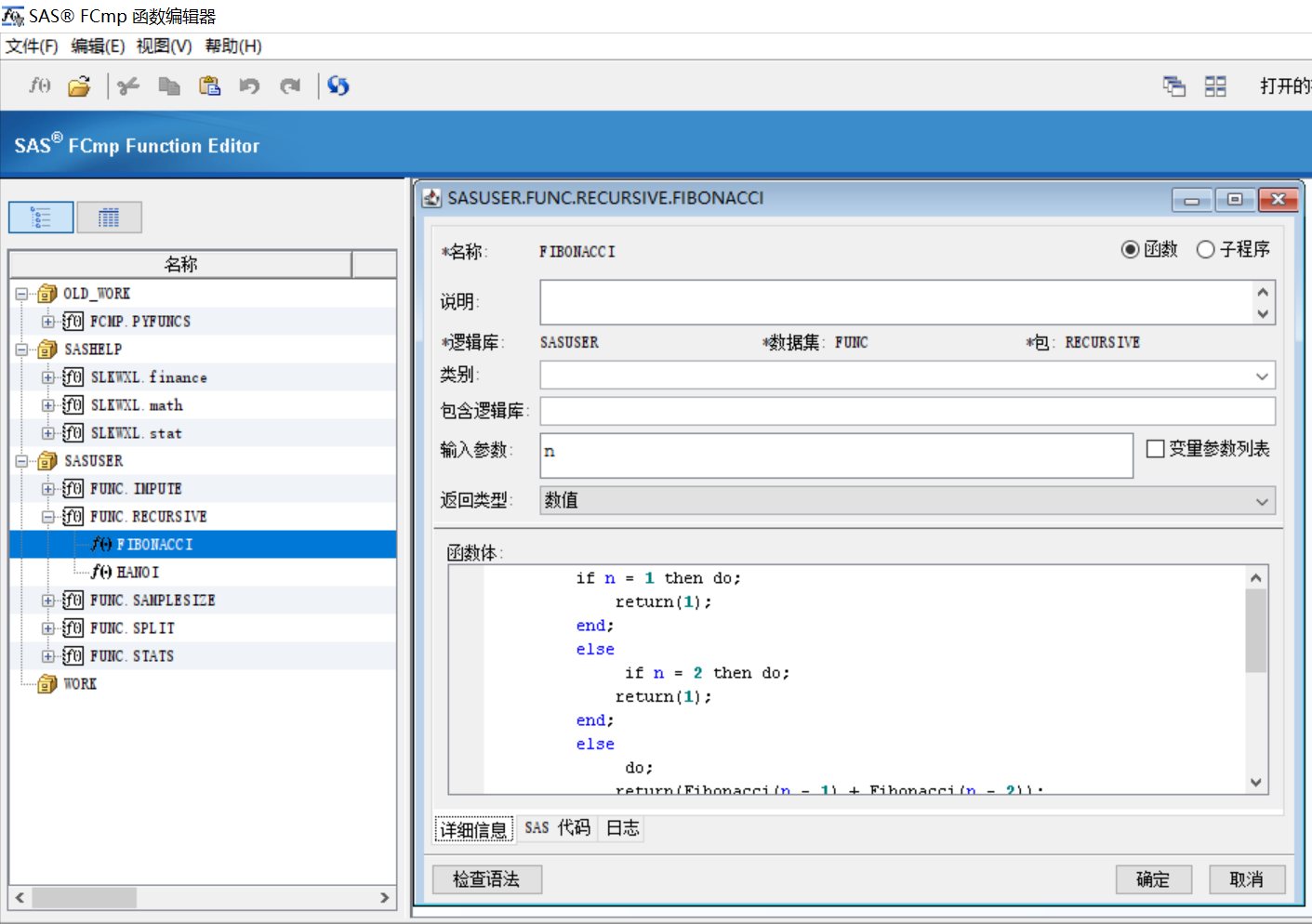Image resolution: width=1312 pixels, height=924 pixels.
Task: Open a function with the folder icon
Action: click(80, 86)
